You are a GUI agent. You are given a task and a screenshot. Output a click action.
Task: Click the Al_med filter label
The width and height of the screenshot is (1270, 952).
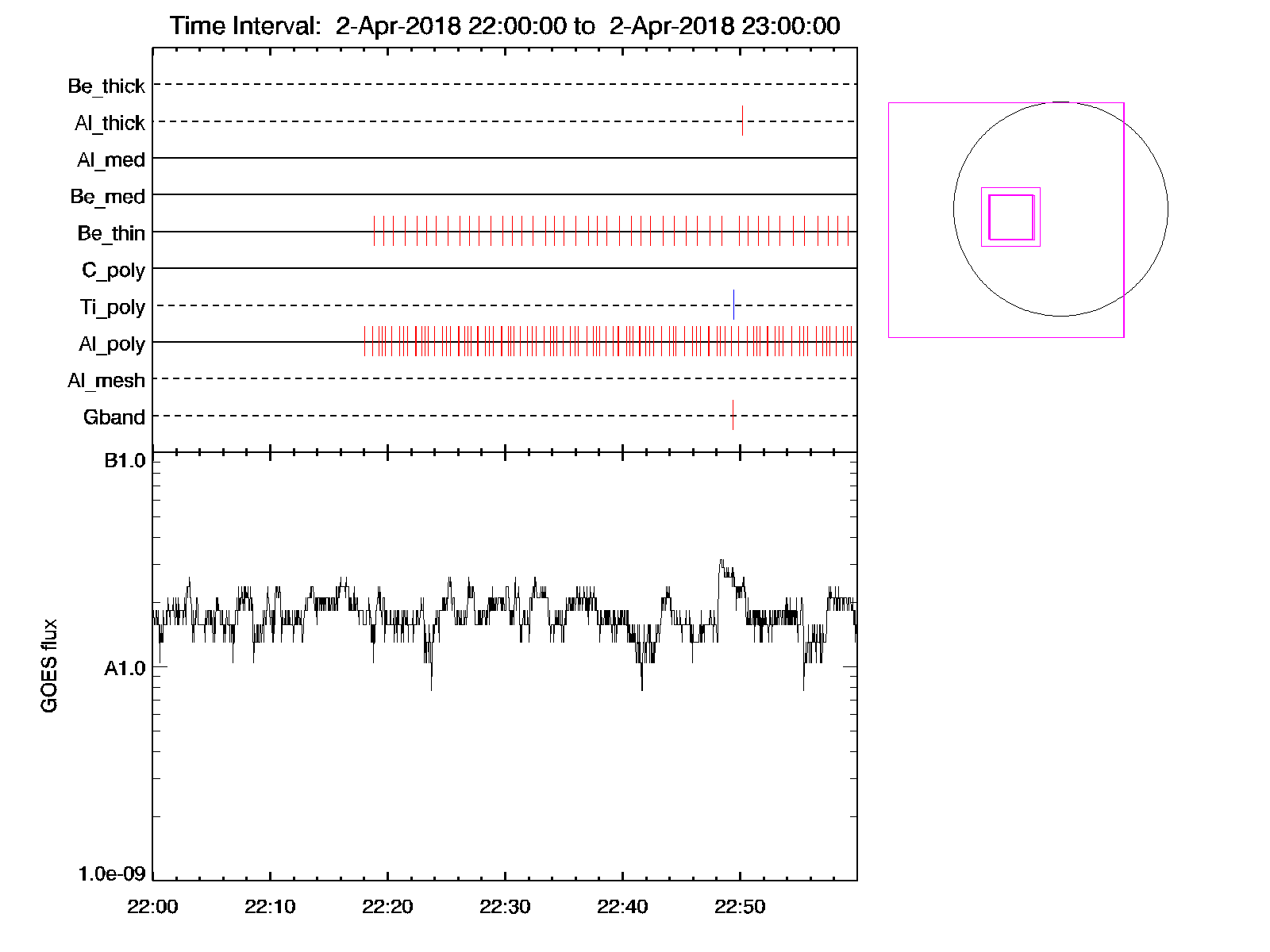(x=111, y=159)
